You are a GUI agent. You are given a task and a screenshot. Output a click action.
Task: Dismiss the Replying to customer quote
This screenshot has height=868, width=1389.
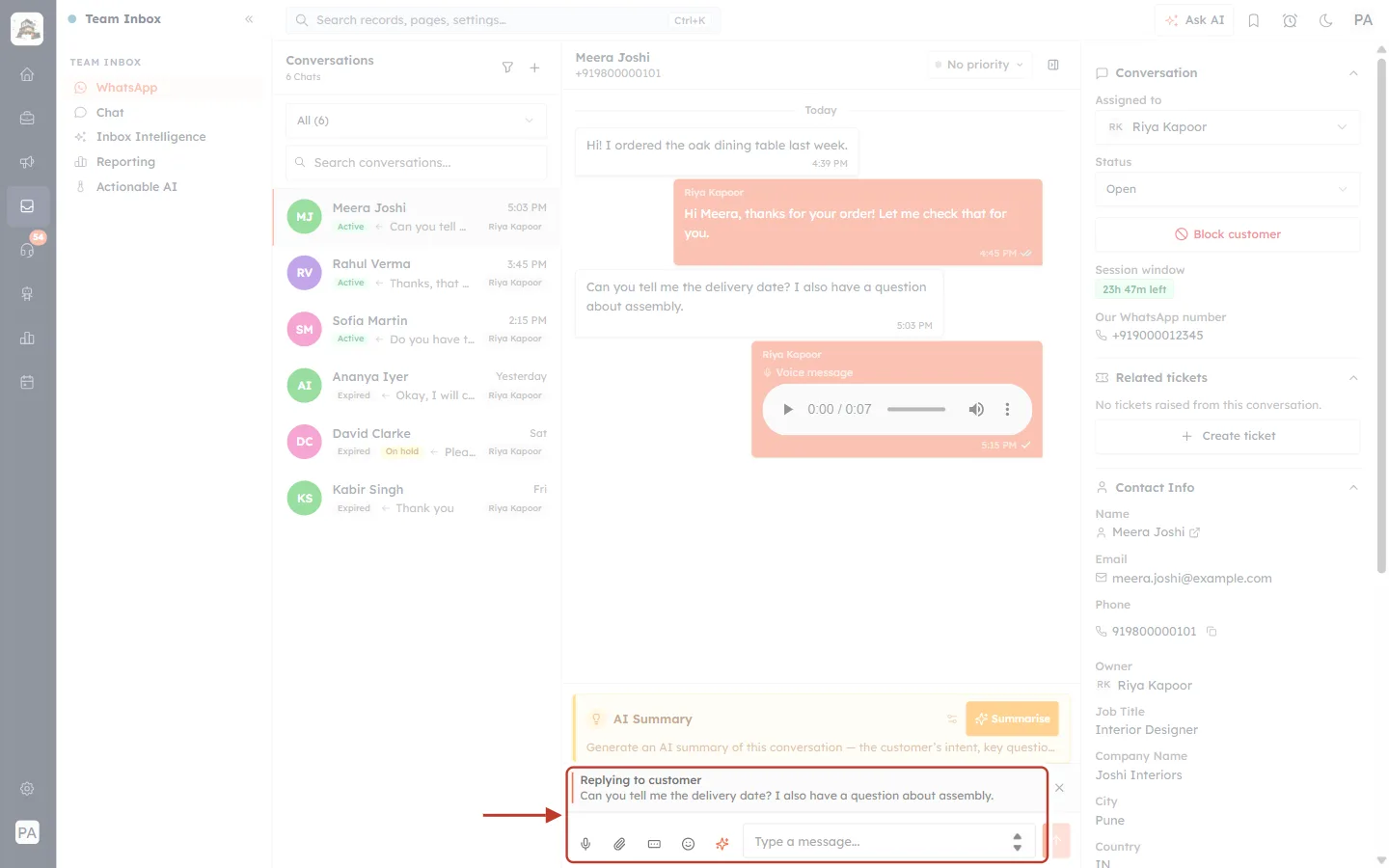click(x=1059, y=788)
